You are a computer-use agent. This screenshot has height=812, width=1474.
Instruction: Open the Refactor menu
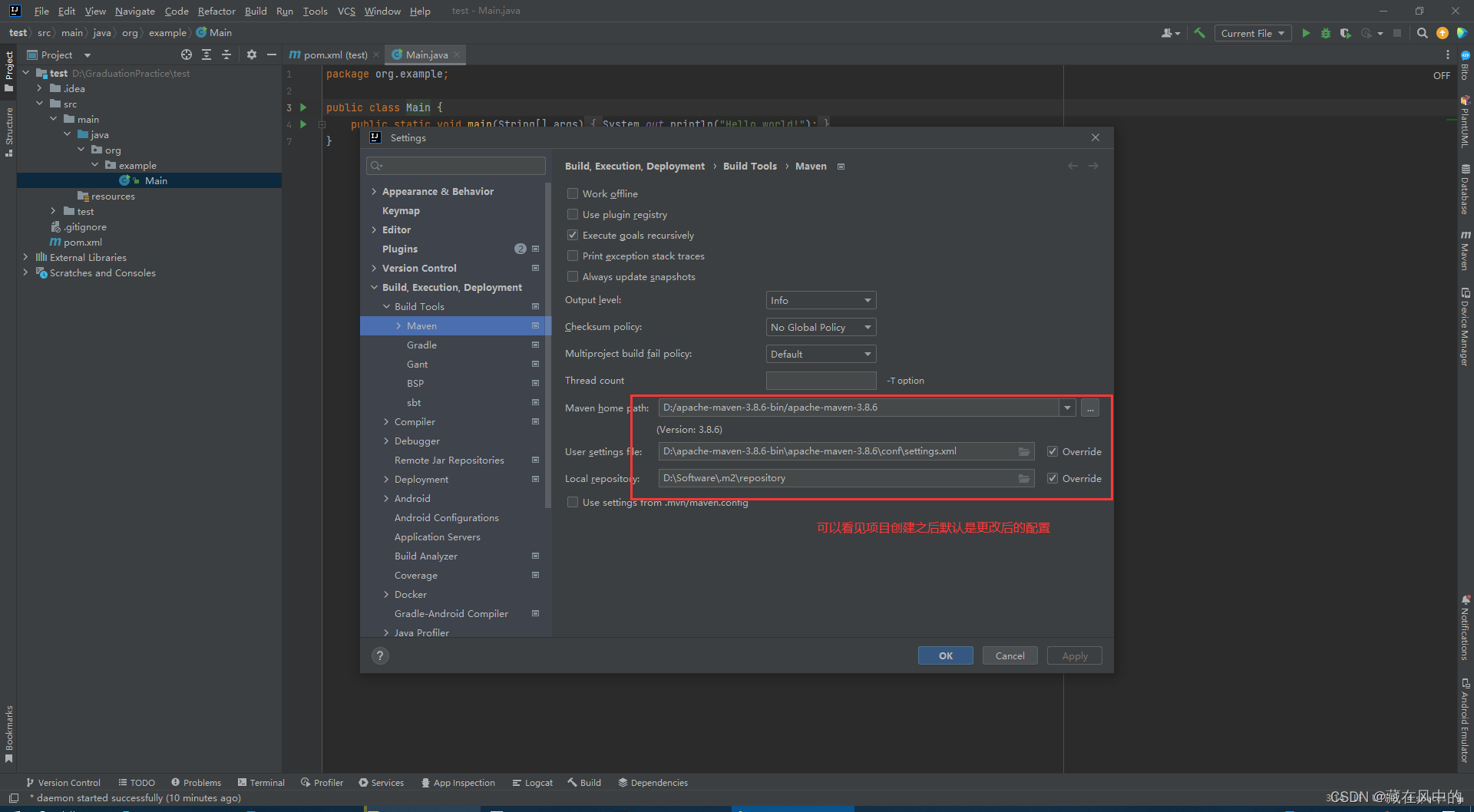(216, 11)
